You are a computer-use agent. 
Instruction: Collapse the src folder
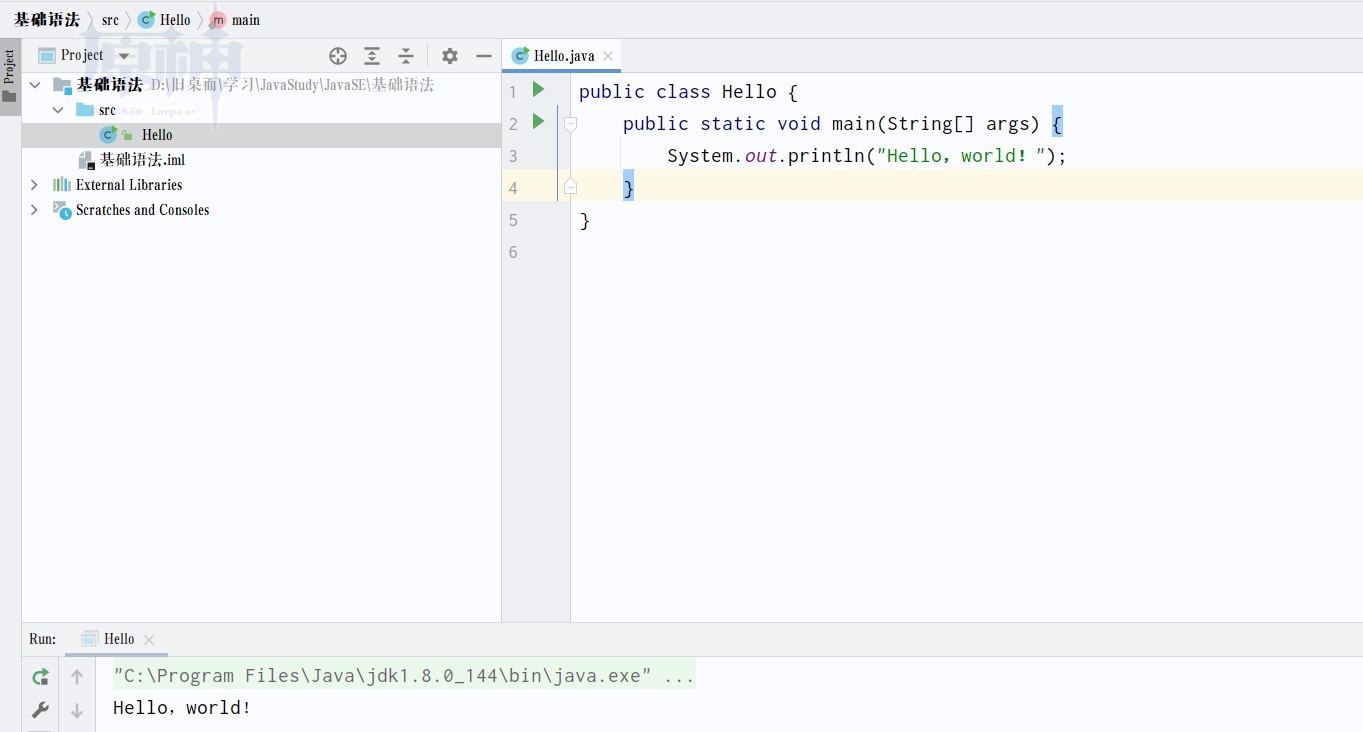click(58, 110)
